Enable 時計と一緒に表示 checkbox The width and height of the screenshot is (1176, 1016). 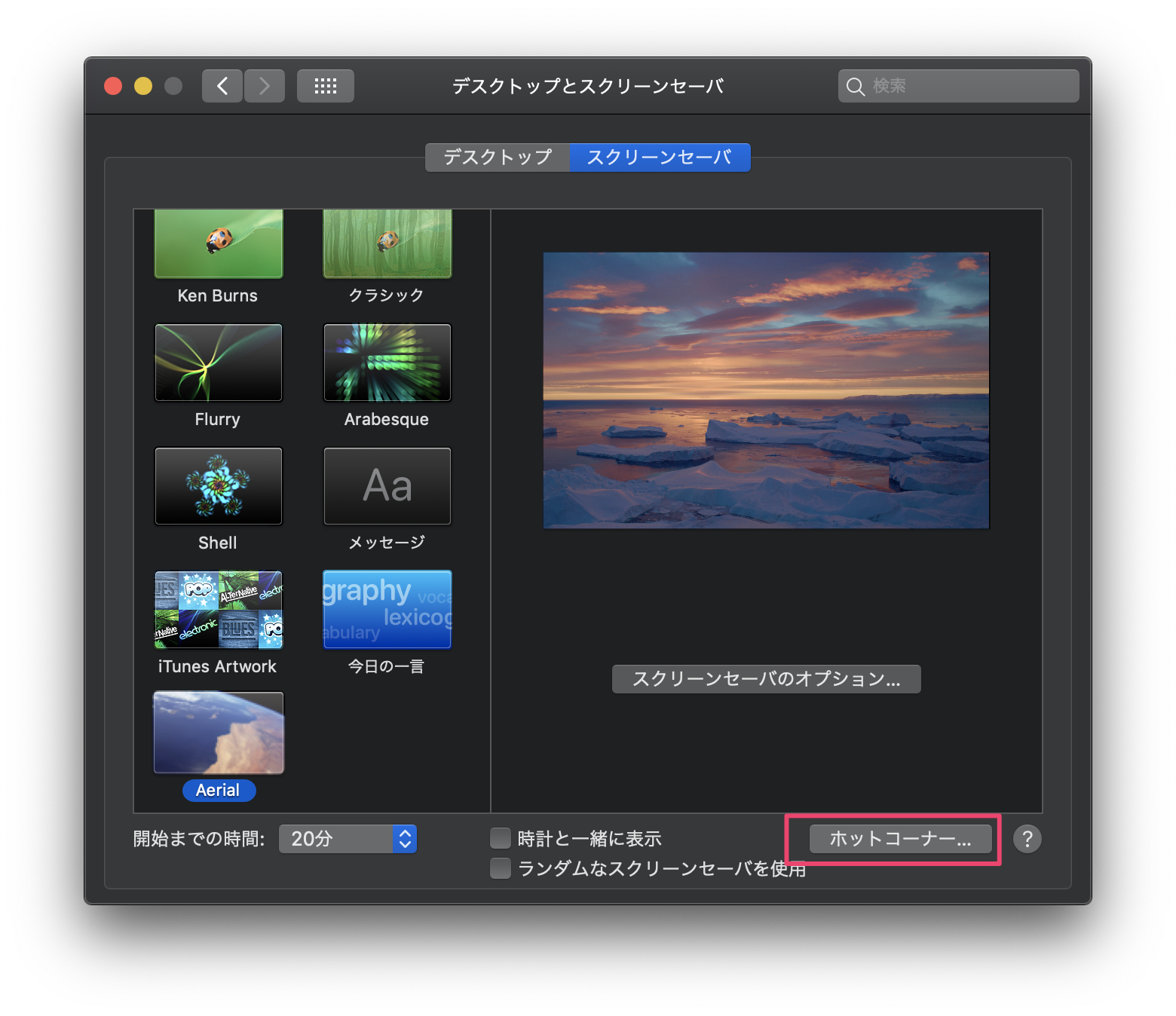coord(500,837)
